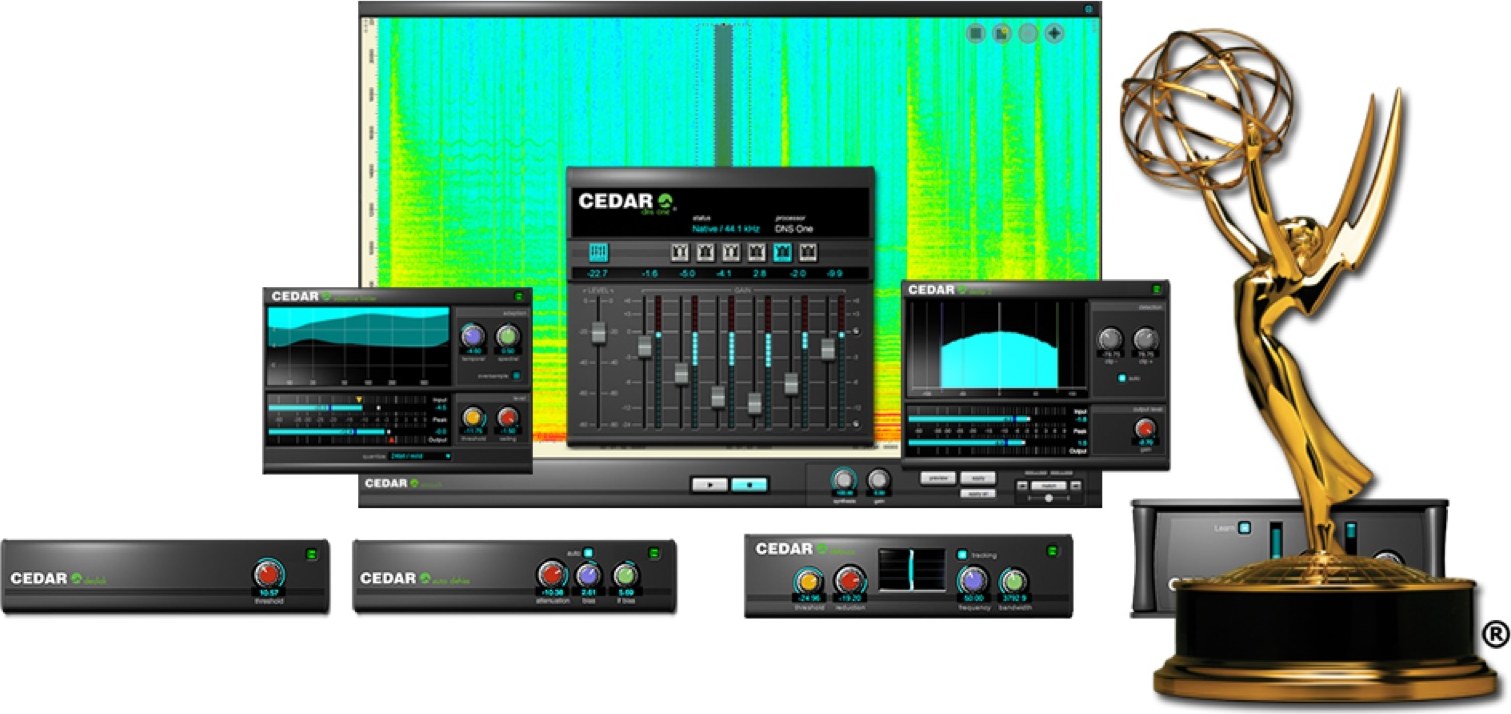Toggle the auto checkbox in the declip plugin
The height and width of the screenshot is (714, 1511).
(x=1122, y=378)
